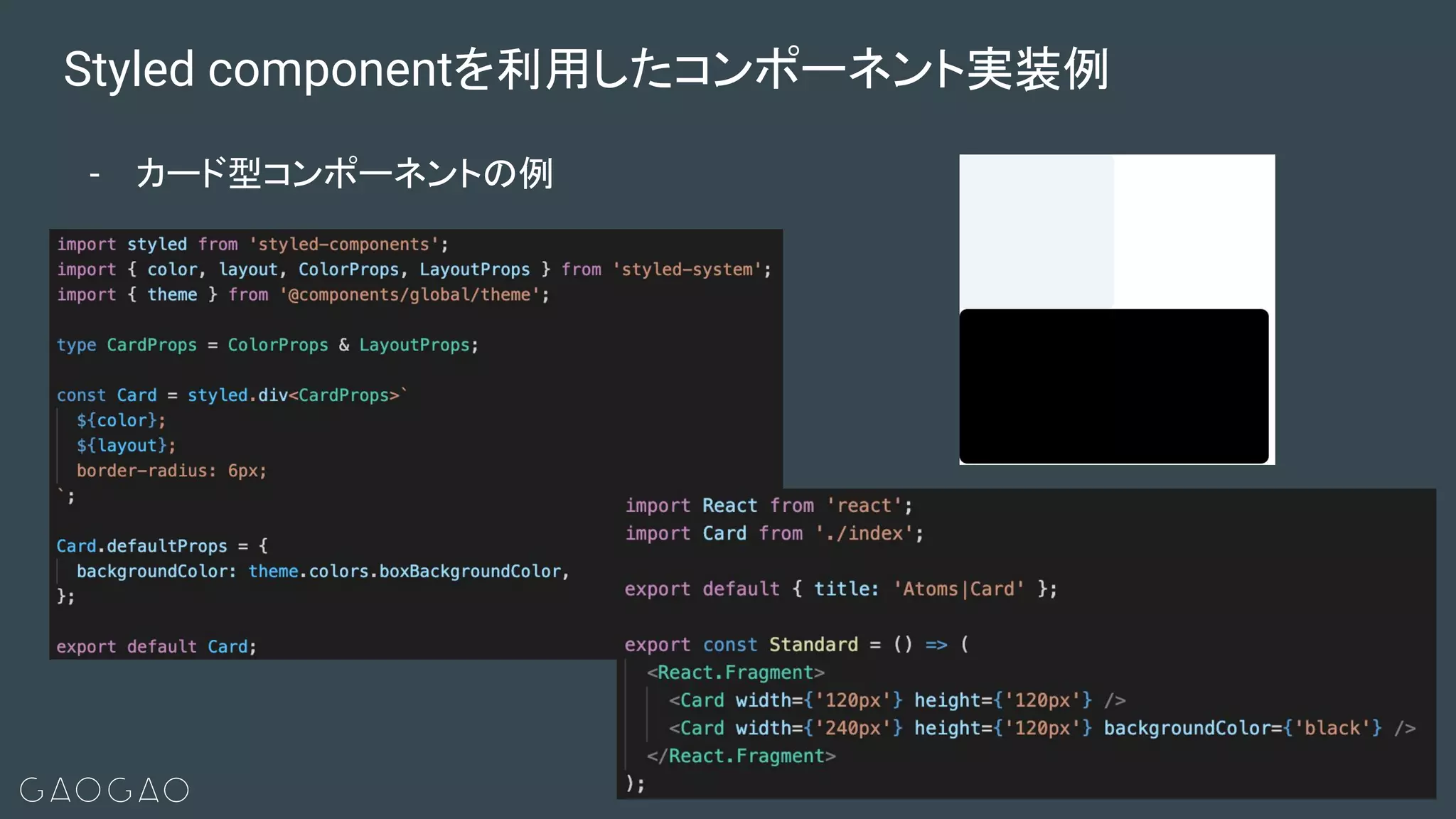Click the black card preview
This screenshot has height=819, width=1456.
point(1114,386)
